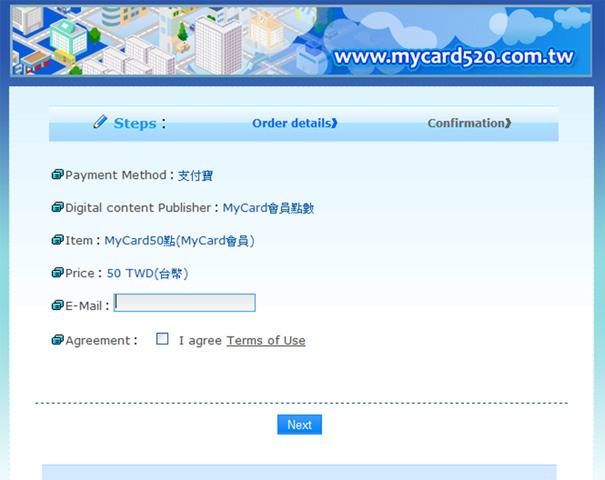The image size is (605, 480).
Task: Open the Terms of Use link
Action: [x=266, y=340]
